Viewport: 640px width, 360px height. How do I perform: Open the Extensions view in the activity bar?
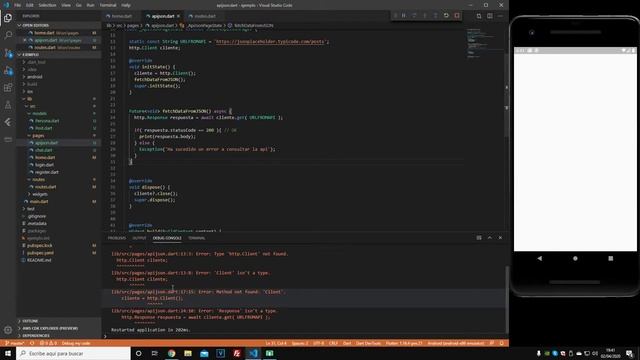pos(8,88)
